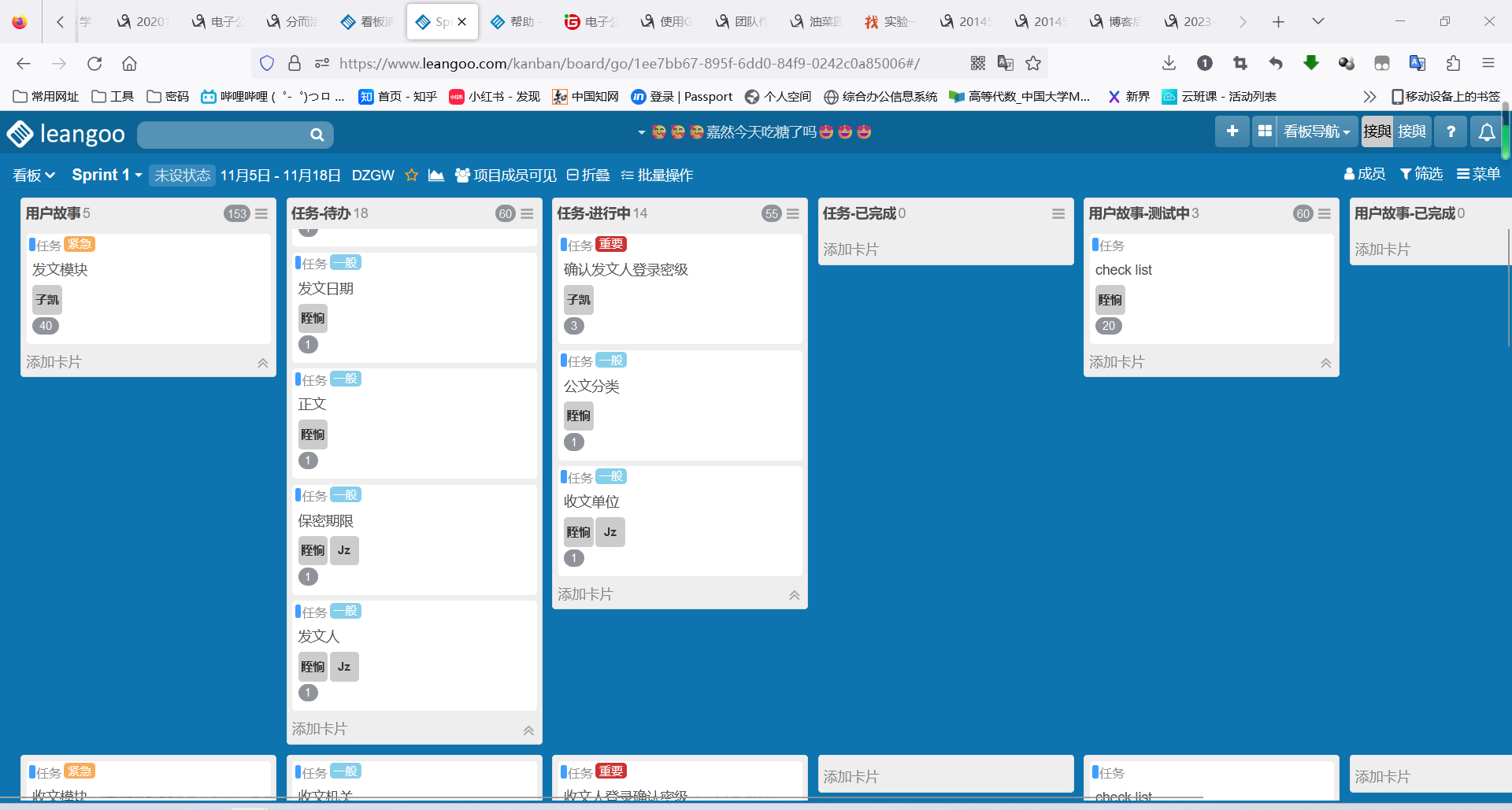
Task: Open browser extensions puzzle icon
Action: (1453, 64)
